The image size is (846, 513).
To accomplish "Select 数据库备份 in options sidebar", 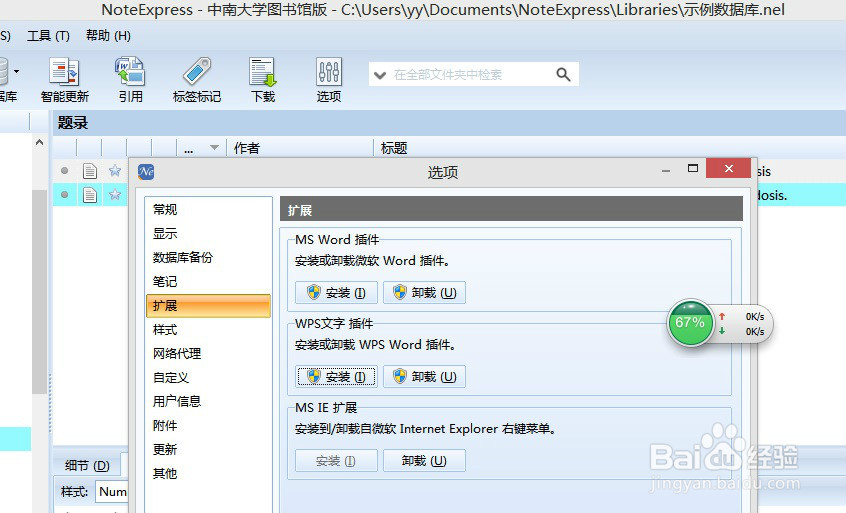I will pos(208,257).
